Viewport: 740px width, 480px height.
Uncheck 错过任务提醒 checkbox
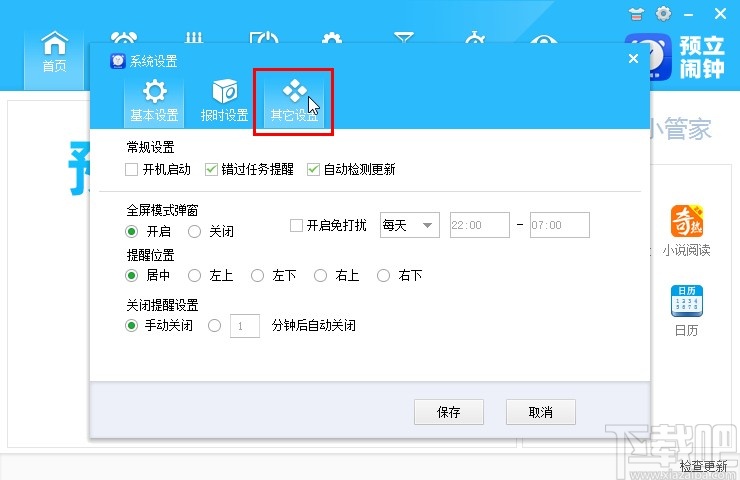[x=211, y=169]
